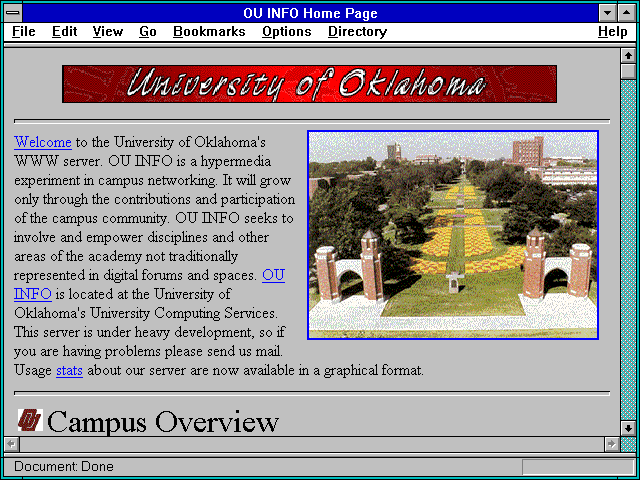Click the horizontal scrollbar left arrow

[x=11, y=444]
